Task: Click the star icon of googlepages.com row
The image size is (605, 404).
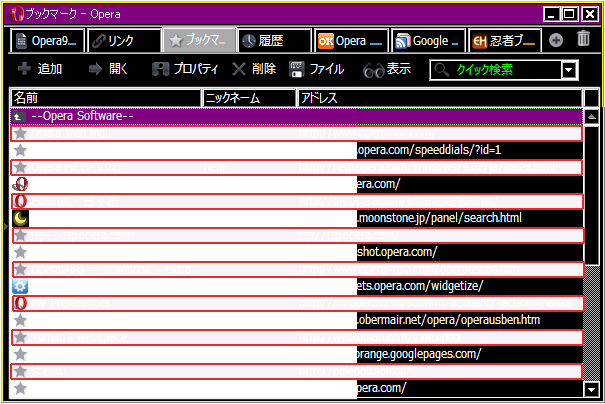Action: [x=20, y=354]
